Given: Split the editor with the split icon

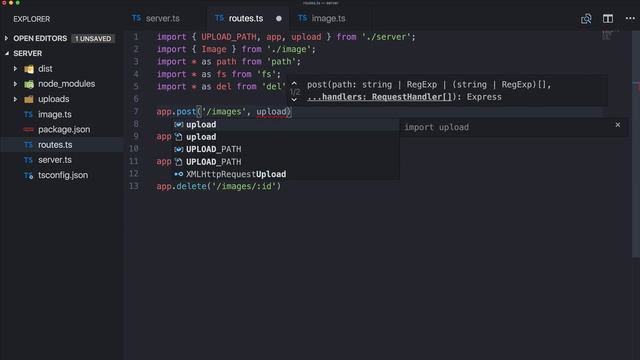Looking at the screenshot, I should click(608, 19).
